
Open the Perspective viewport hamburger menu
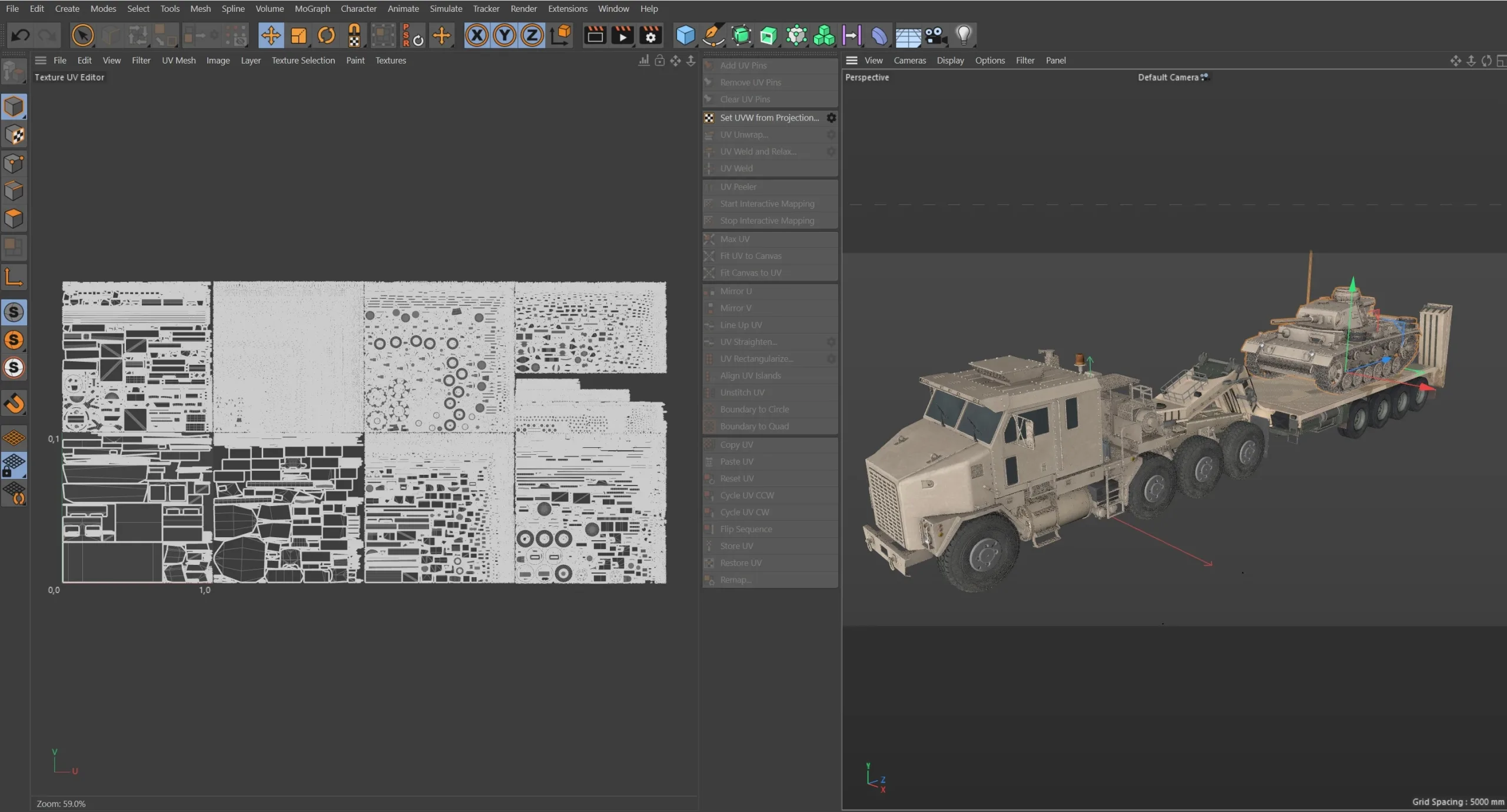(851, 60)
